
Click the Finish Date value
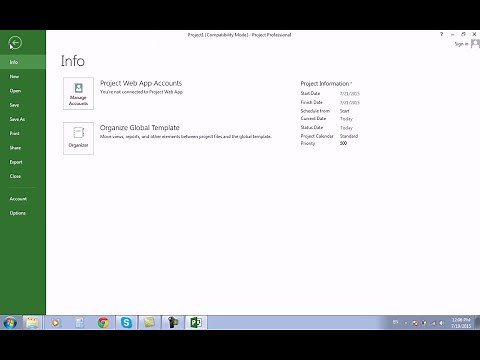coord(350,103)
